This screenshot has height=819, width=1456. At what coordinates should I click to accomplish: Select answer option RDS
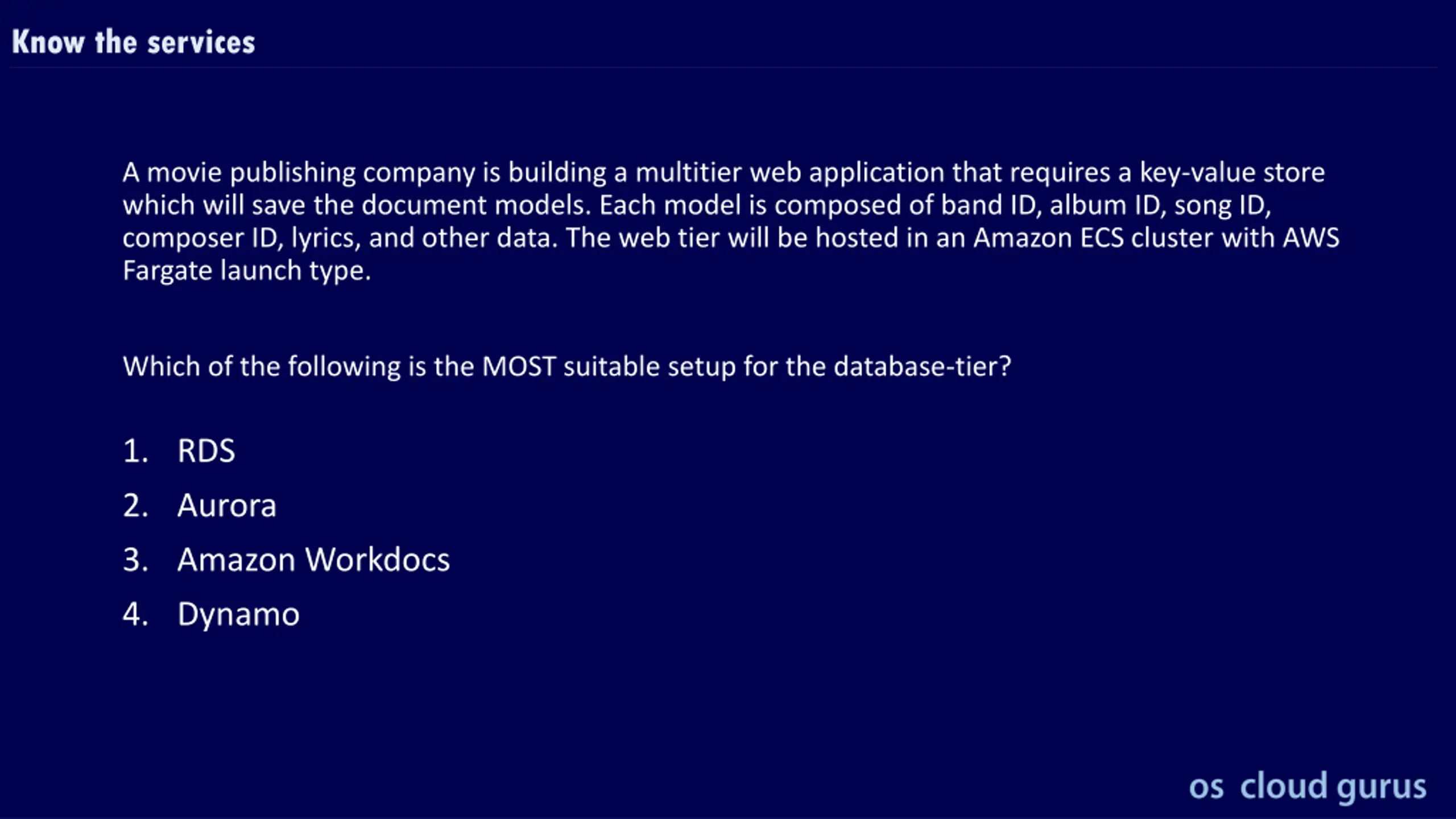click(206, 450)
